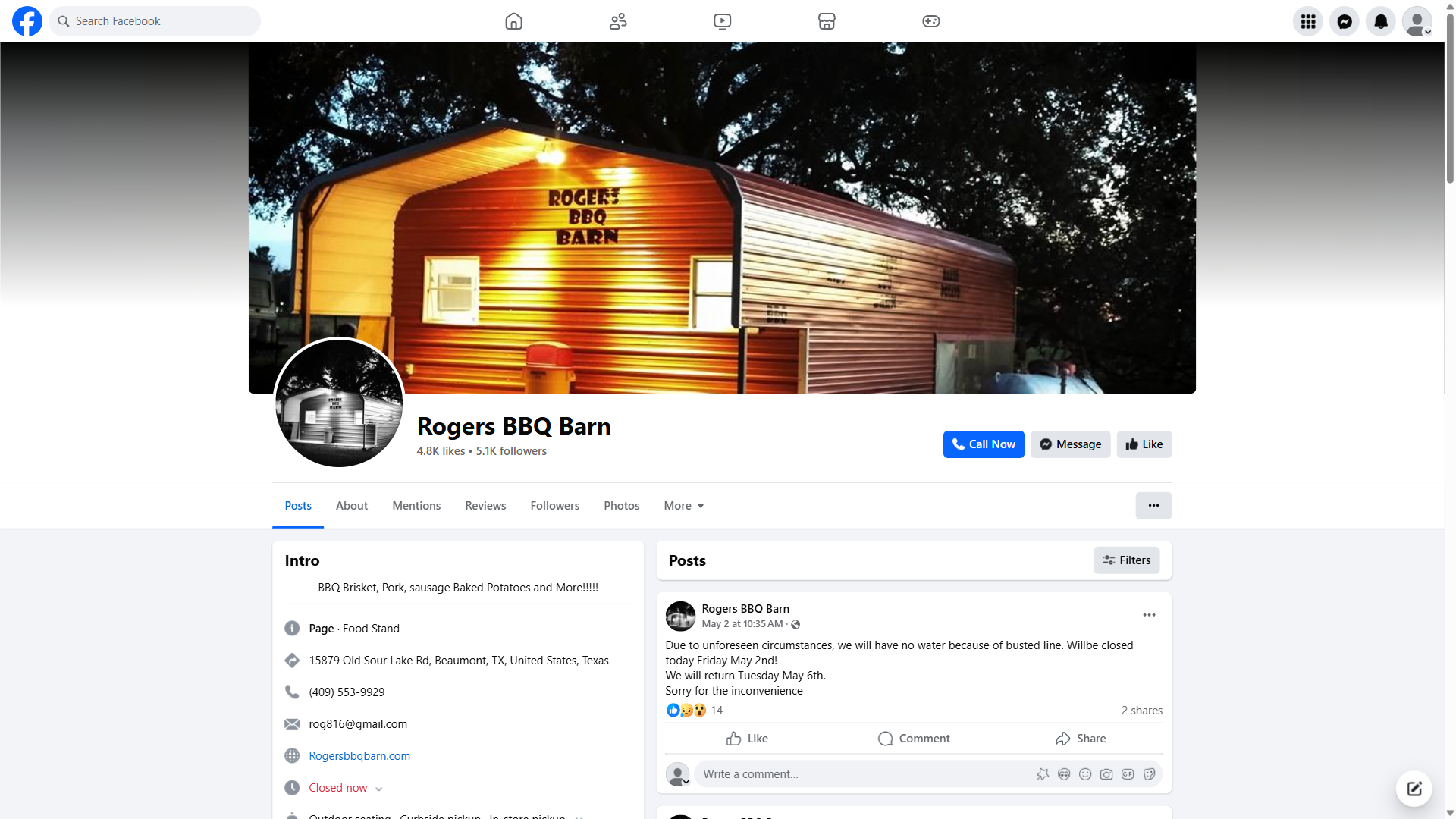Click the Call Now button

pyautogui.click(x=984, y=444)
